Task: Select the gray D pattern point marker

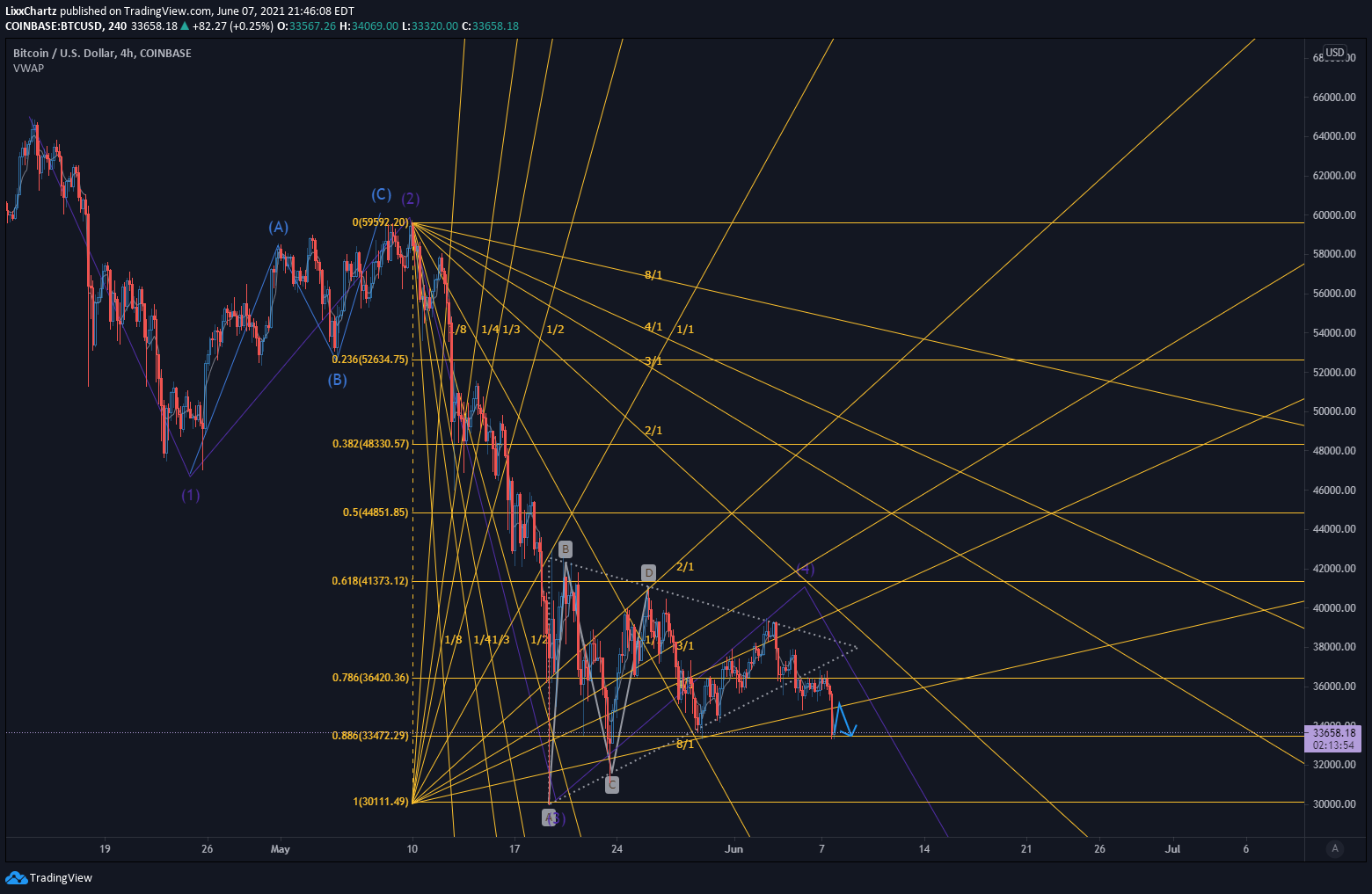Action: pyautogui.click(x=649, y=573)
